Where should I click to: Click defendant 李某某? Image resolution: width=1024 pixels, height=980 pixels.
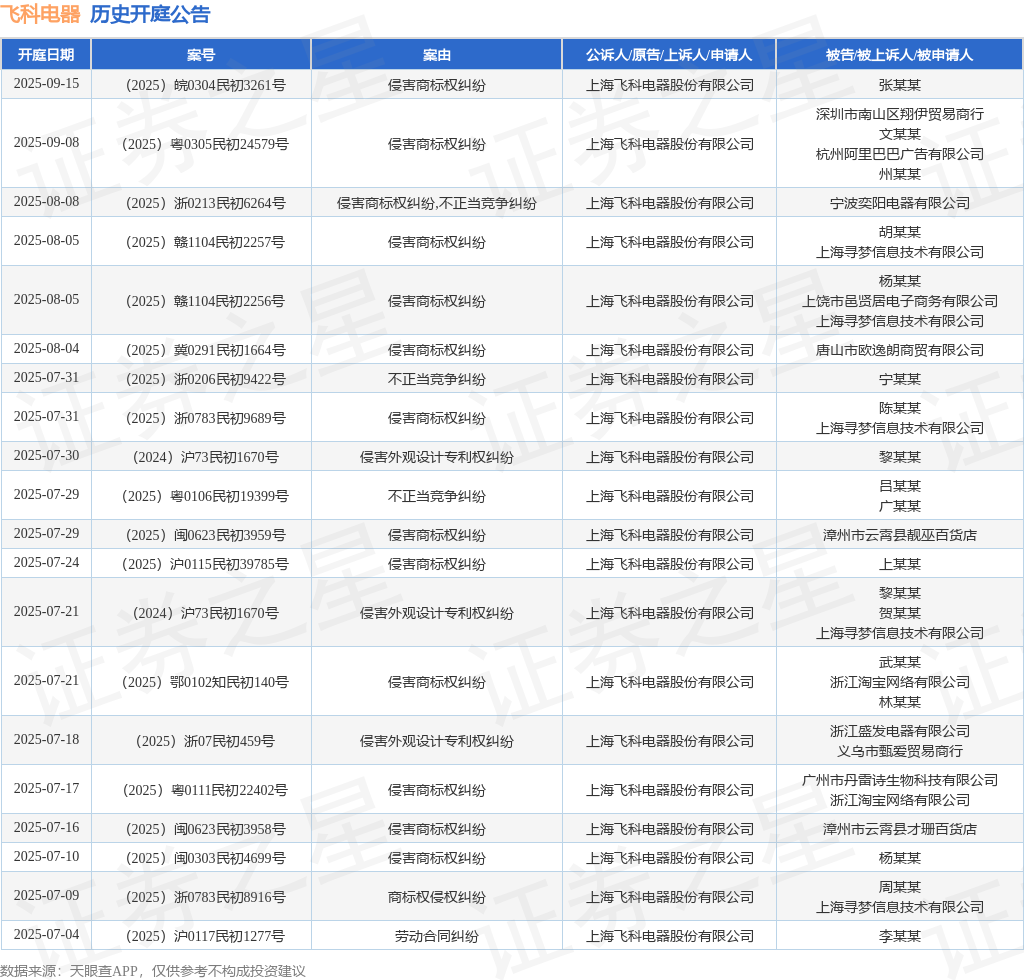(x=899, y=936)
